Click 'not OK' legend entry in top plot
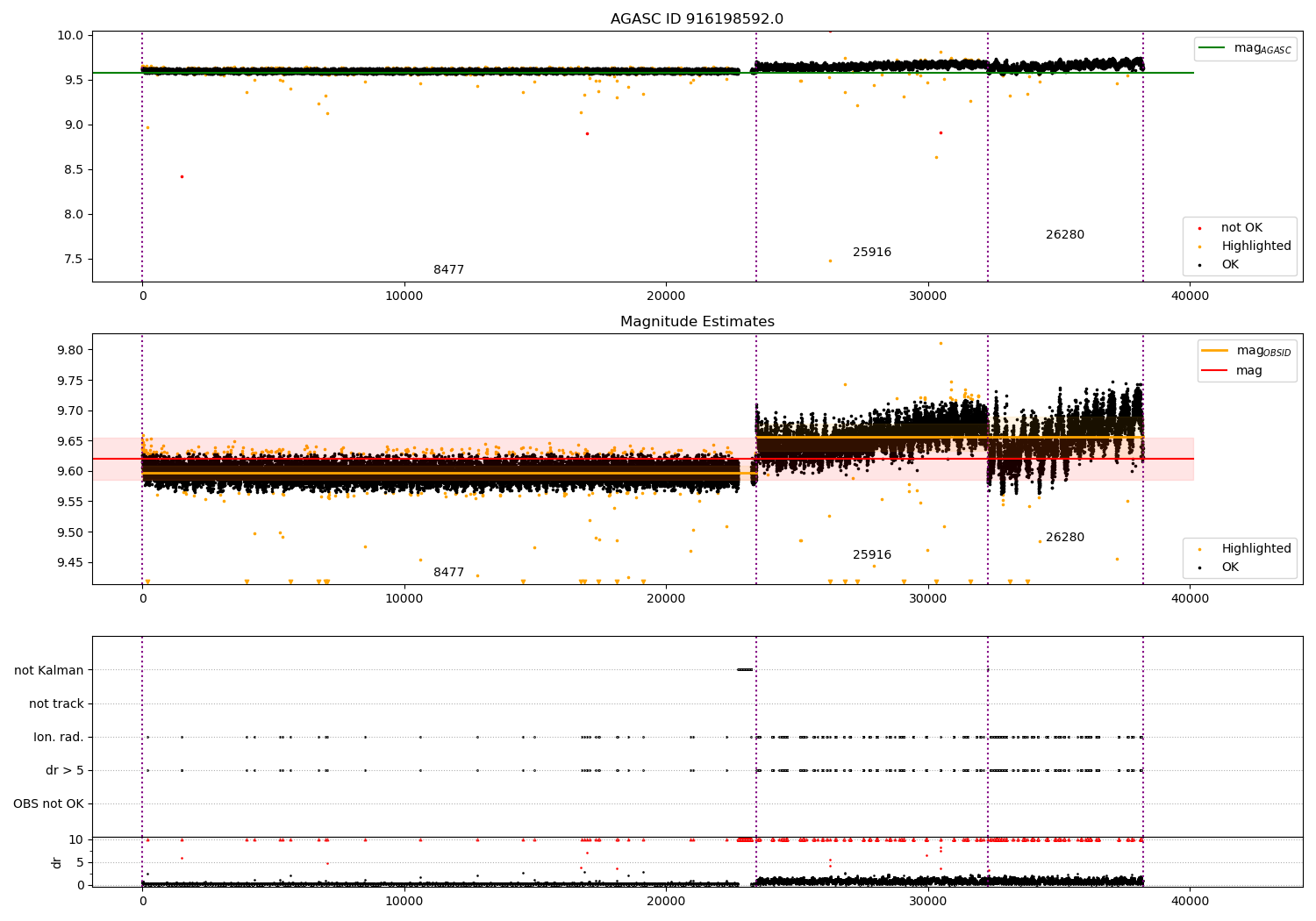The width and height of the screenshot is (1316, 921). [x=1241, y=228]
